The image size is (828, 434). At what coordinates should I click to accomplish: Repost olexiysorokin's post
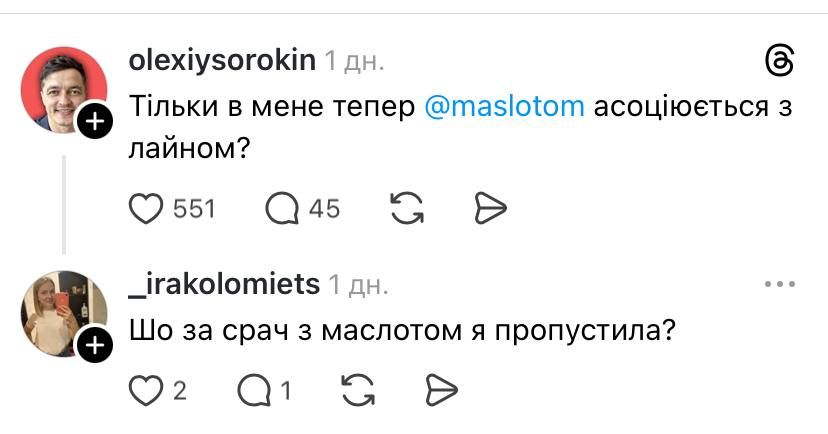pos(404,208)
